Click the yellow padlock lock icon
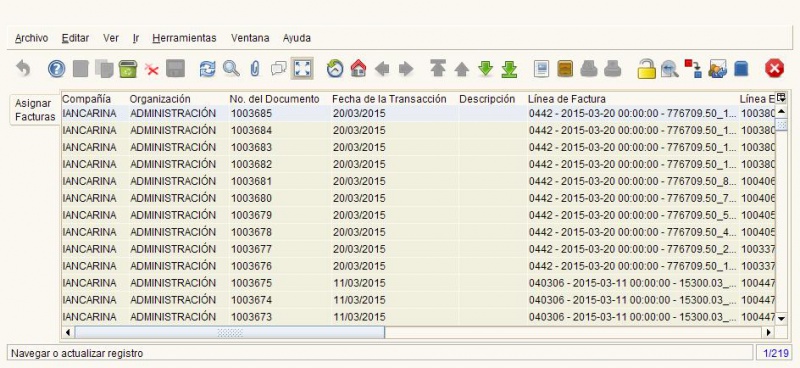The image size is (800, 368). tap(646, 68)
